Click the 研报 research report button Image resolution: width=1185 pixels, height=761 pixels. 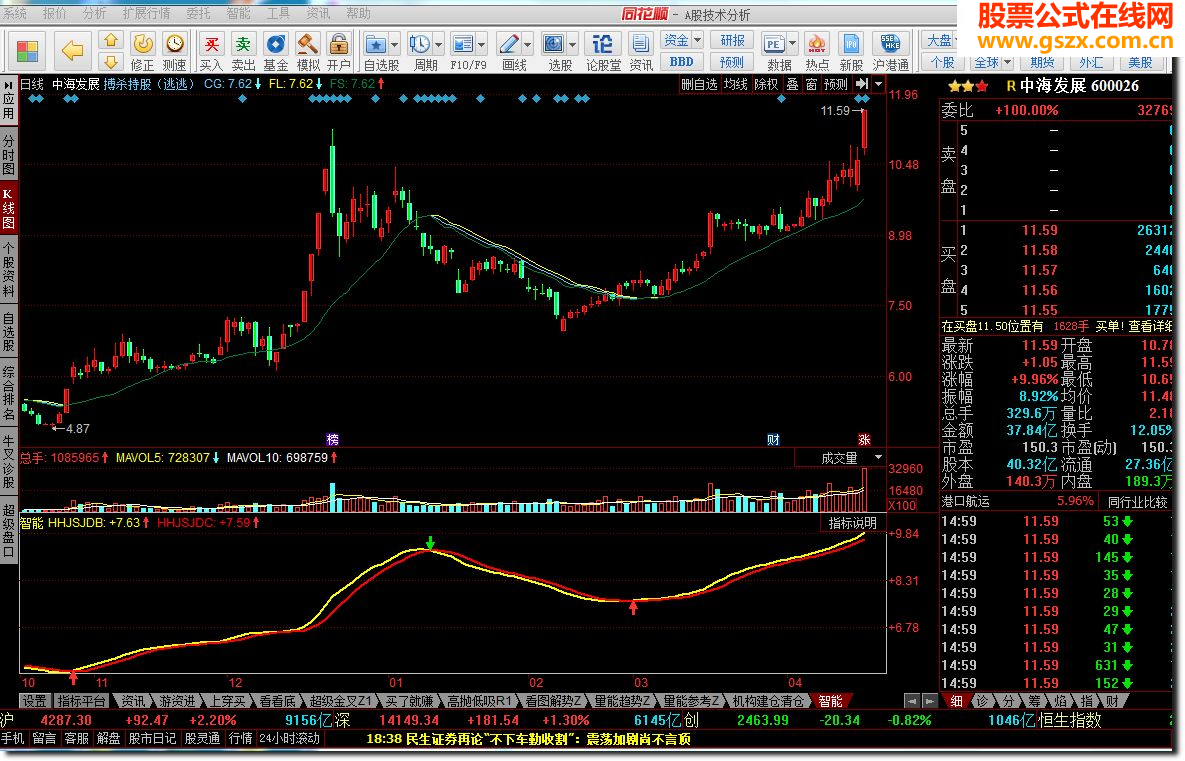tap(732, 40)
